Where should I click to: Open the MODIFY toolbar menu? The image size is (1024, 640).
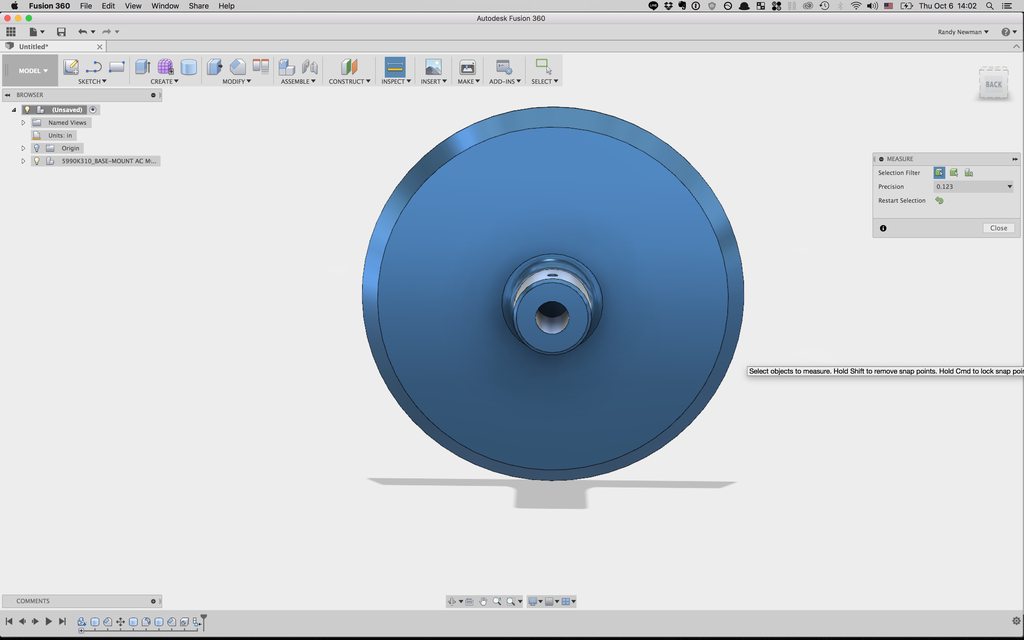tap(236, 82)
